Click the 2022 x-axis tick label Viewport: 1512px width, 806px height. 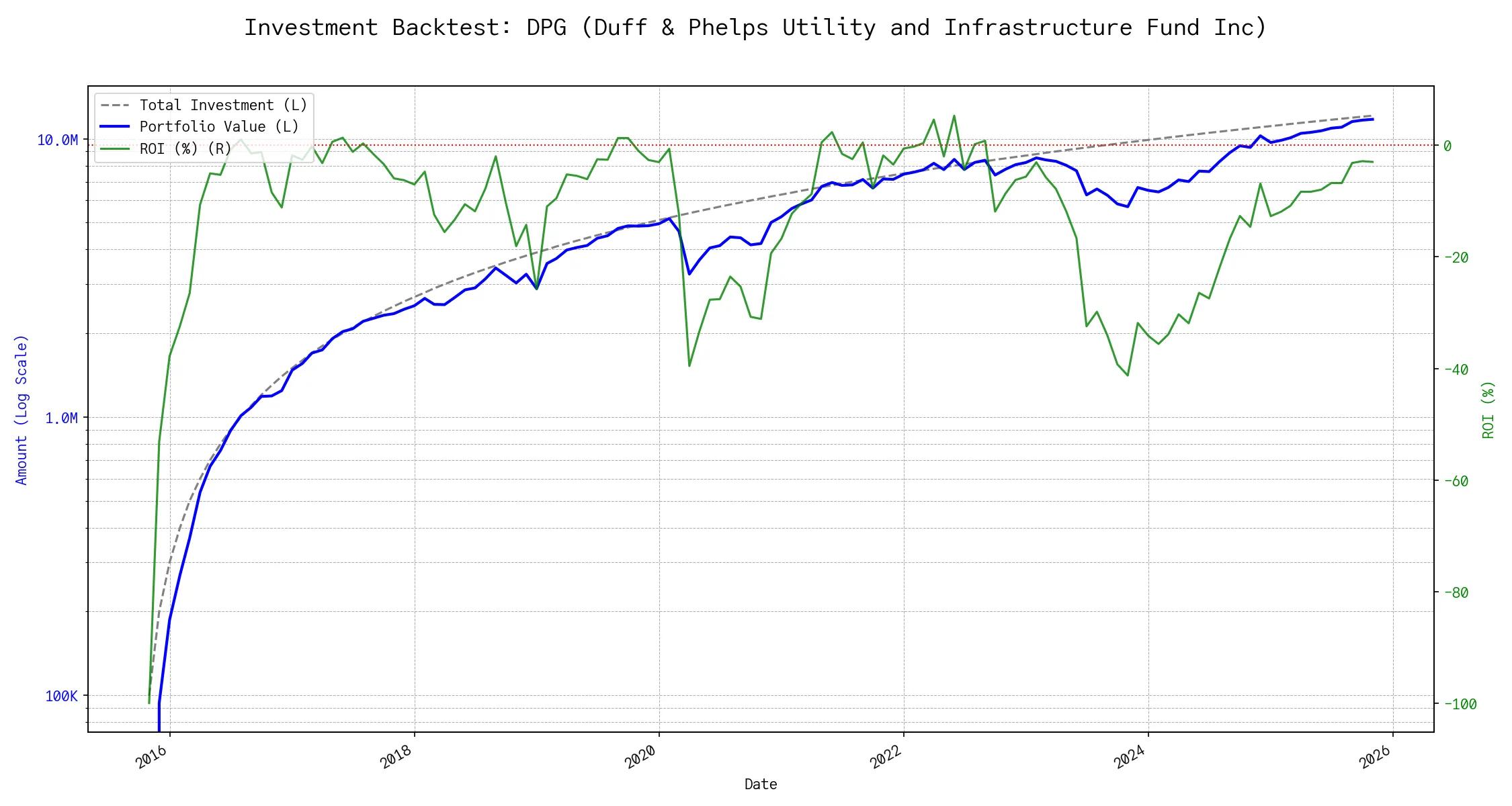(886, 757)
